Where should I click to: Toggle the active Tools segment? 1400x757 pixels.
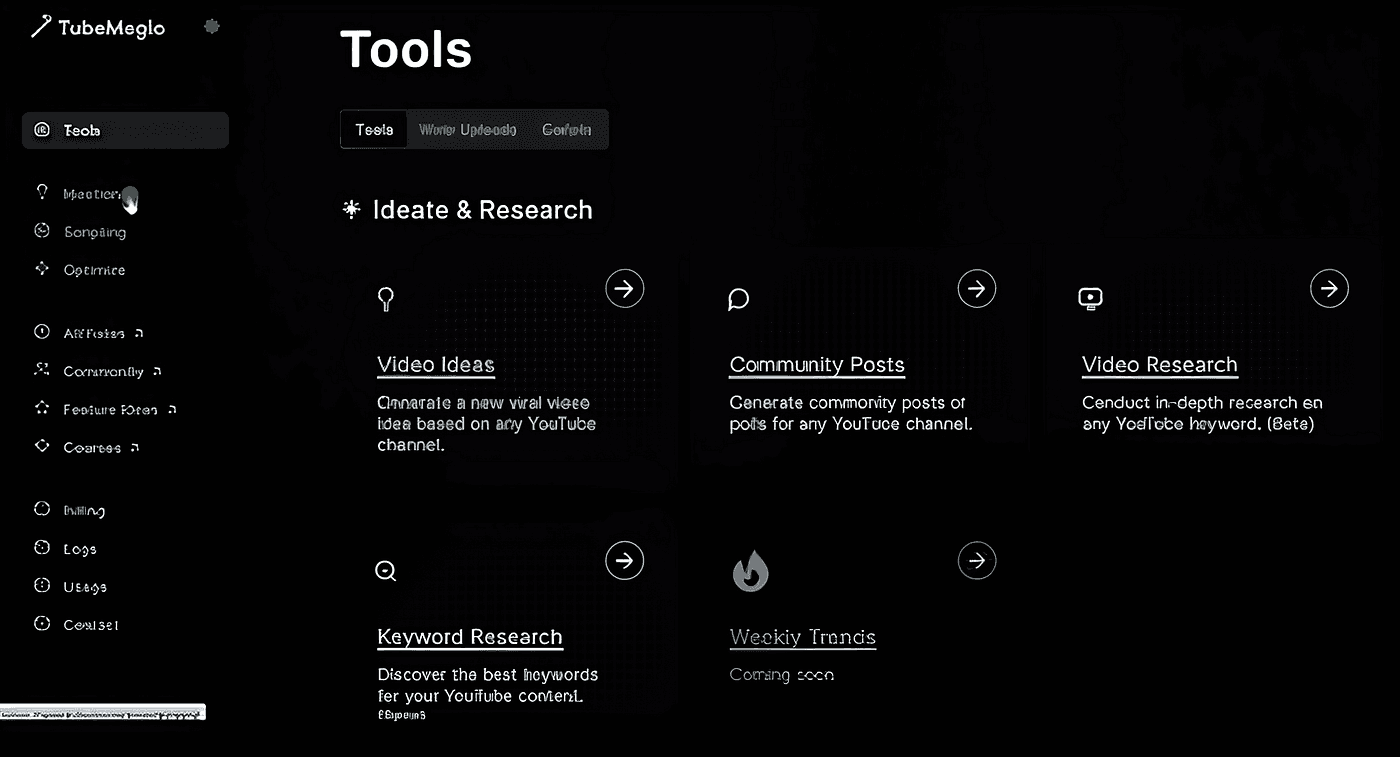373,129
